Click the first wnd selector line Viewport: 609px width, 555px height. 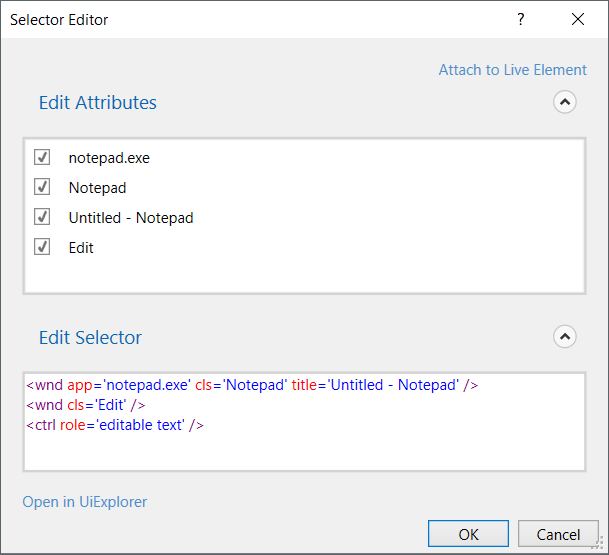click(252, 385)
